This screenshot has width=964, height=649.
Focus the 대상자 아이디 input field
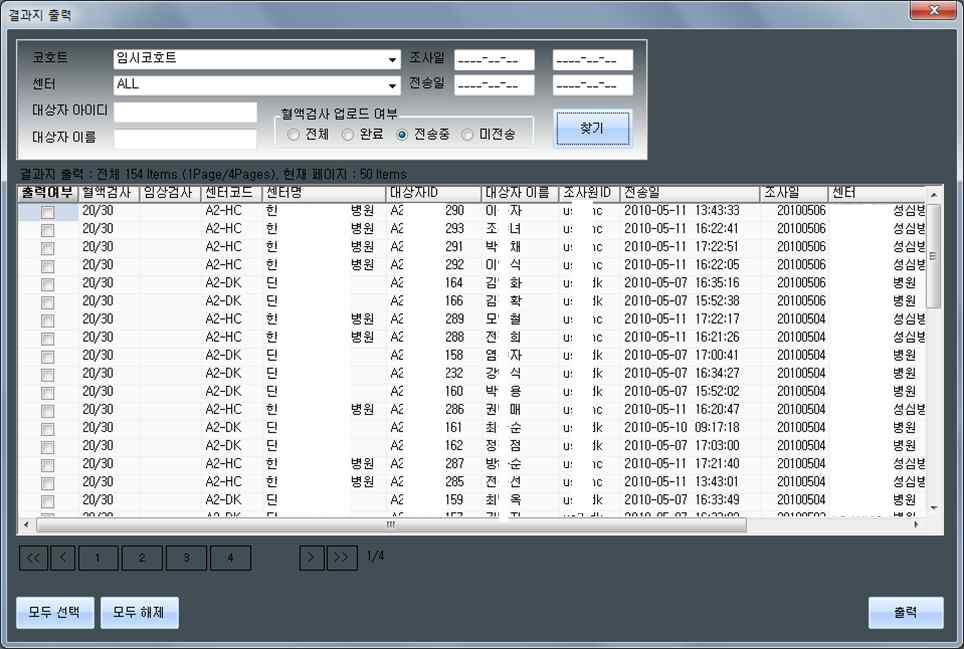185,112
